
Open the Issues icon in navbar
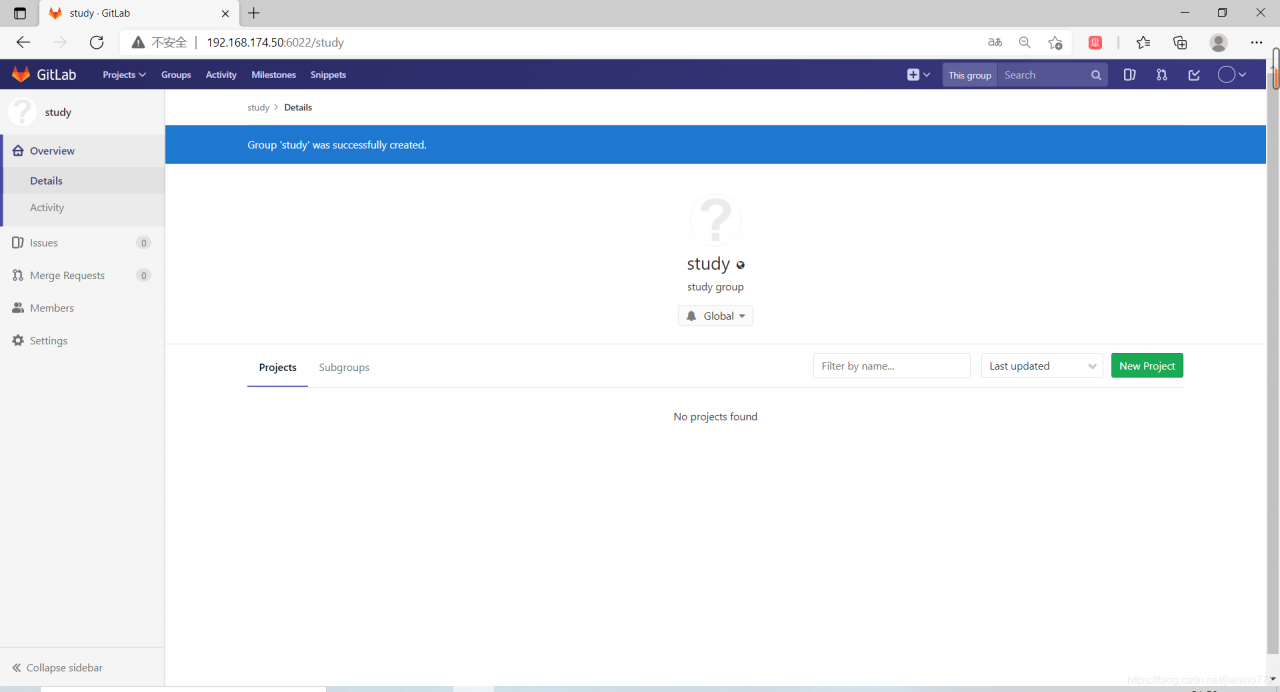click(1130, 75)
